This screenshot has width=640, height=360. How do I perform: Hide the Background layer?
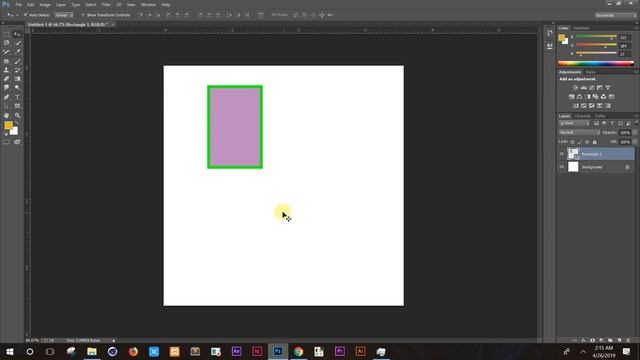562,167
